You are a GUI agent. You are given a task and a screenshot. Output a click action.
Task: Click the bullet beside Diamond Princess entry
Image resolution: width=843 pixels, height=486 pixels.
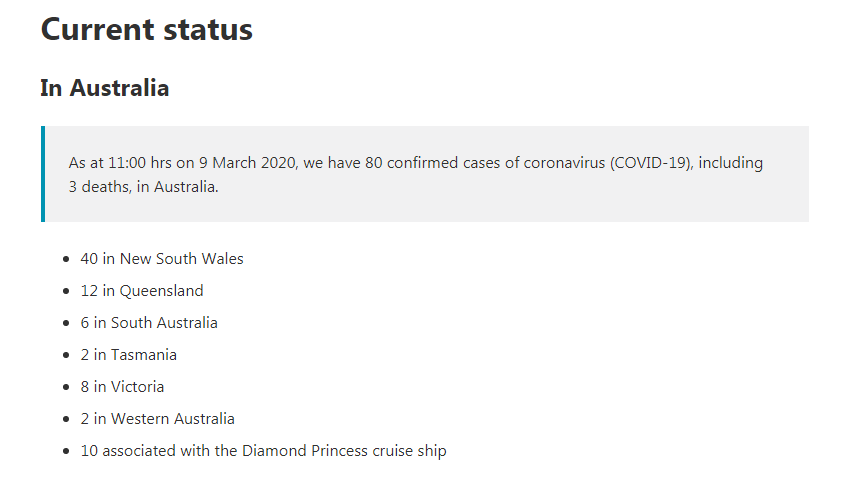[66, 451]
